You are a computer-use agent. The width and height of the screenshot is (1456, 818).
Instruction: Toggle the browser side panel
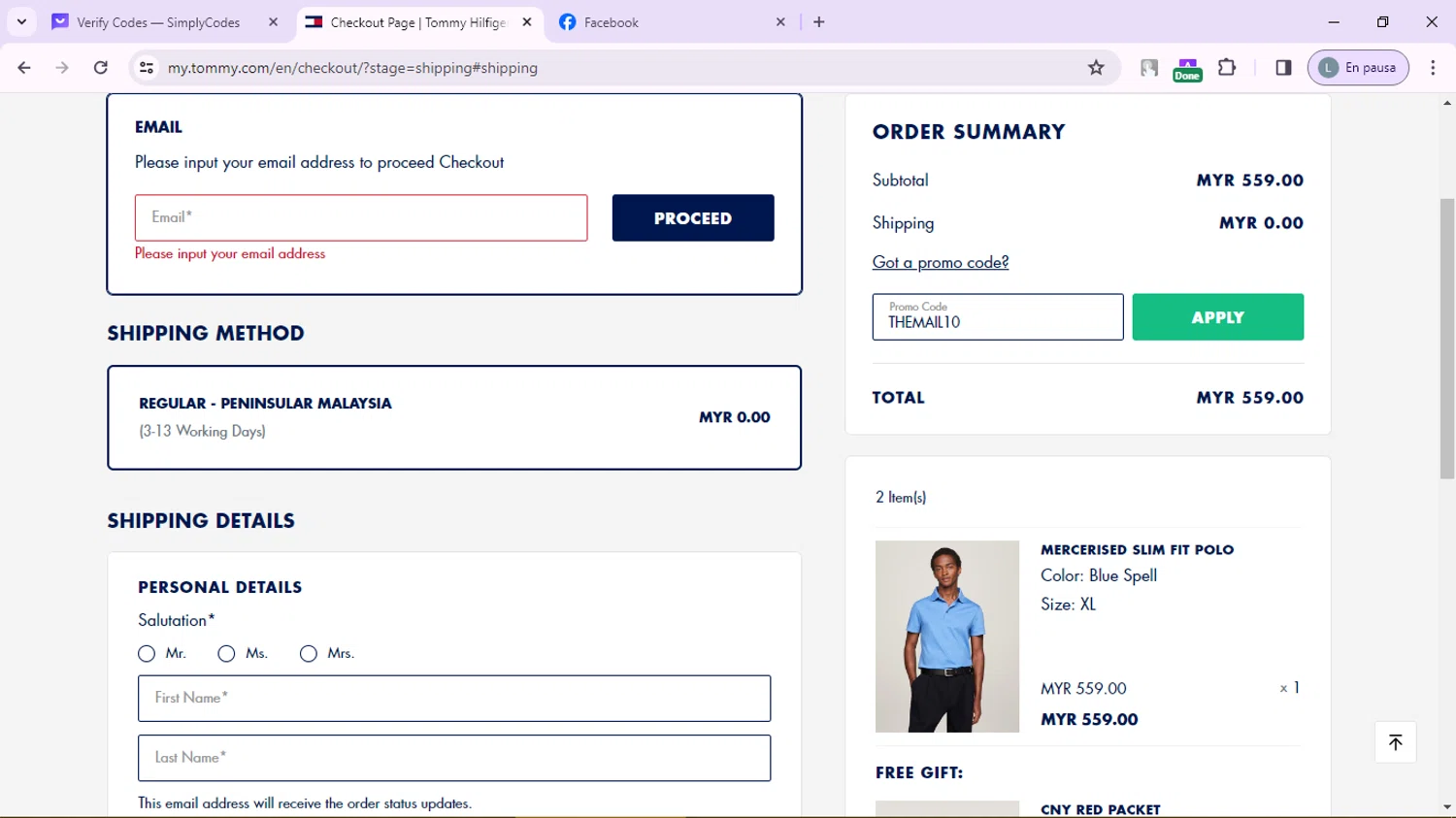1283,68
